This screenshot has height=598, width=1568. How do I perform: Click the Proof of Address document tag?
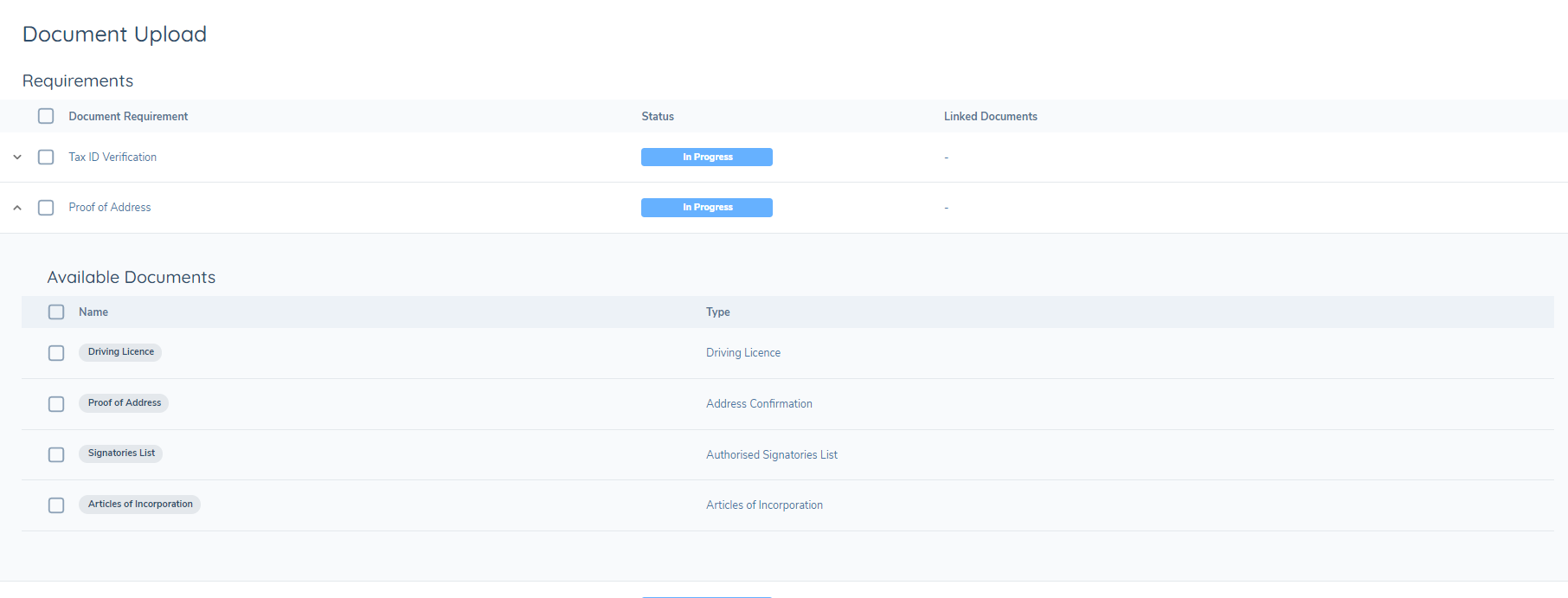tap(124, 403)
